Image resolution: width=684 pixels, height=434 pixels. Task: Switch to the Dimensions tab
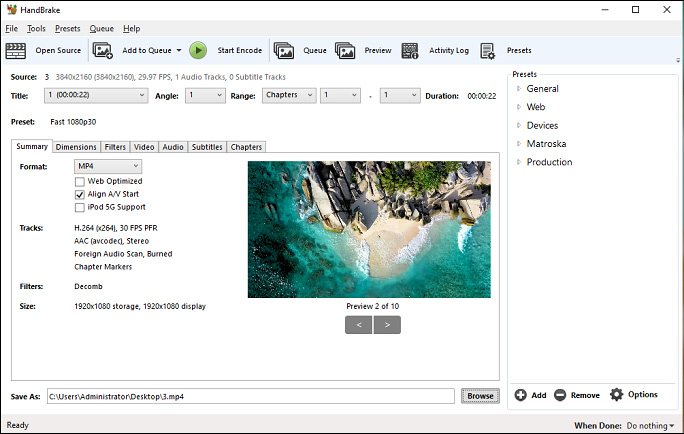coord(76,147)
